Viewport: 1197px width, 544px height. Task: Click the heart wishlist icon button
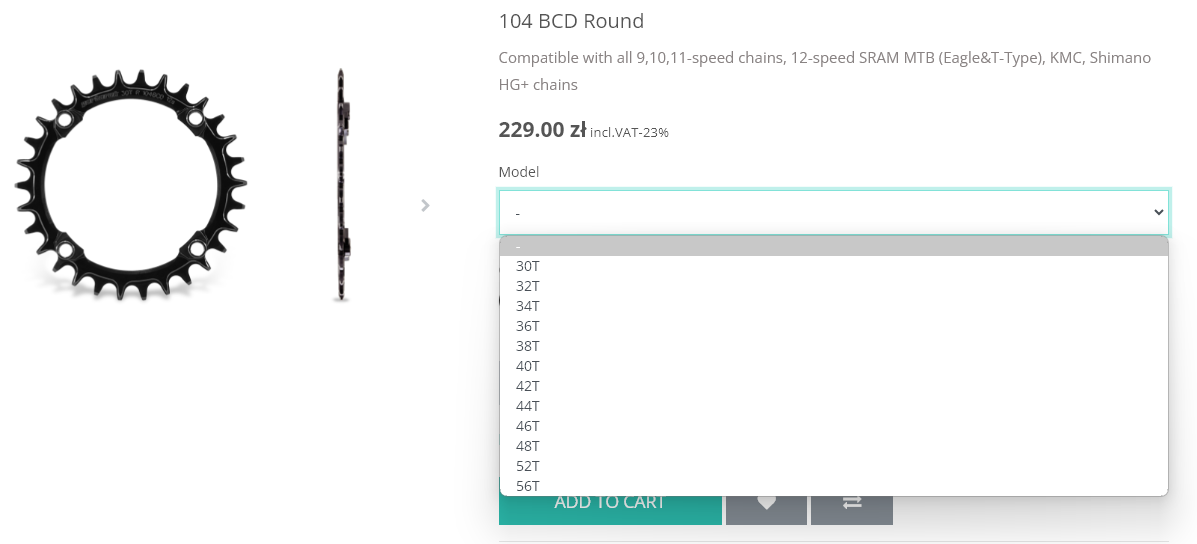tap(766, 503)
